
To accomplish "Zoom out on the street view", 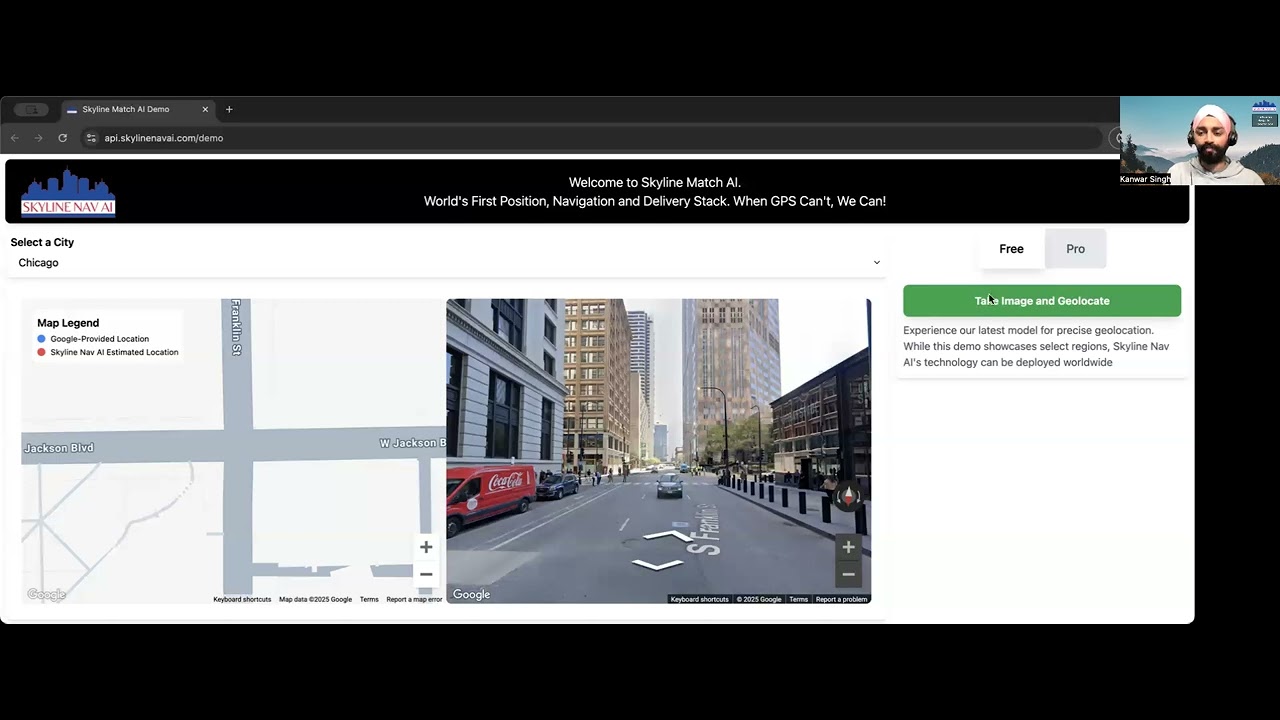I will 848,574.
